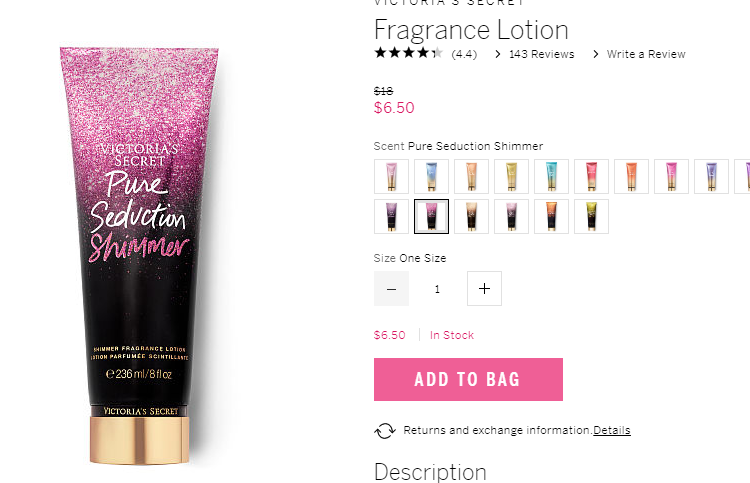Viewport: 750px width, 483px height.
Task: Open returns and exchange Details link
Action: click(612, 430)
